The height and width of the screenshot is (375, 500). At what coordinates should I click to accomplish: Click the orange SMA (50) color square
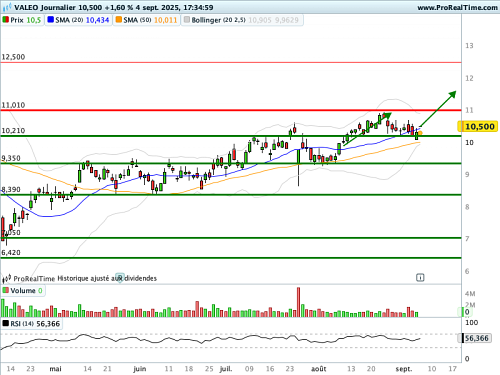pyautogui.click(x=119, y=20)
